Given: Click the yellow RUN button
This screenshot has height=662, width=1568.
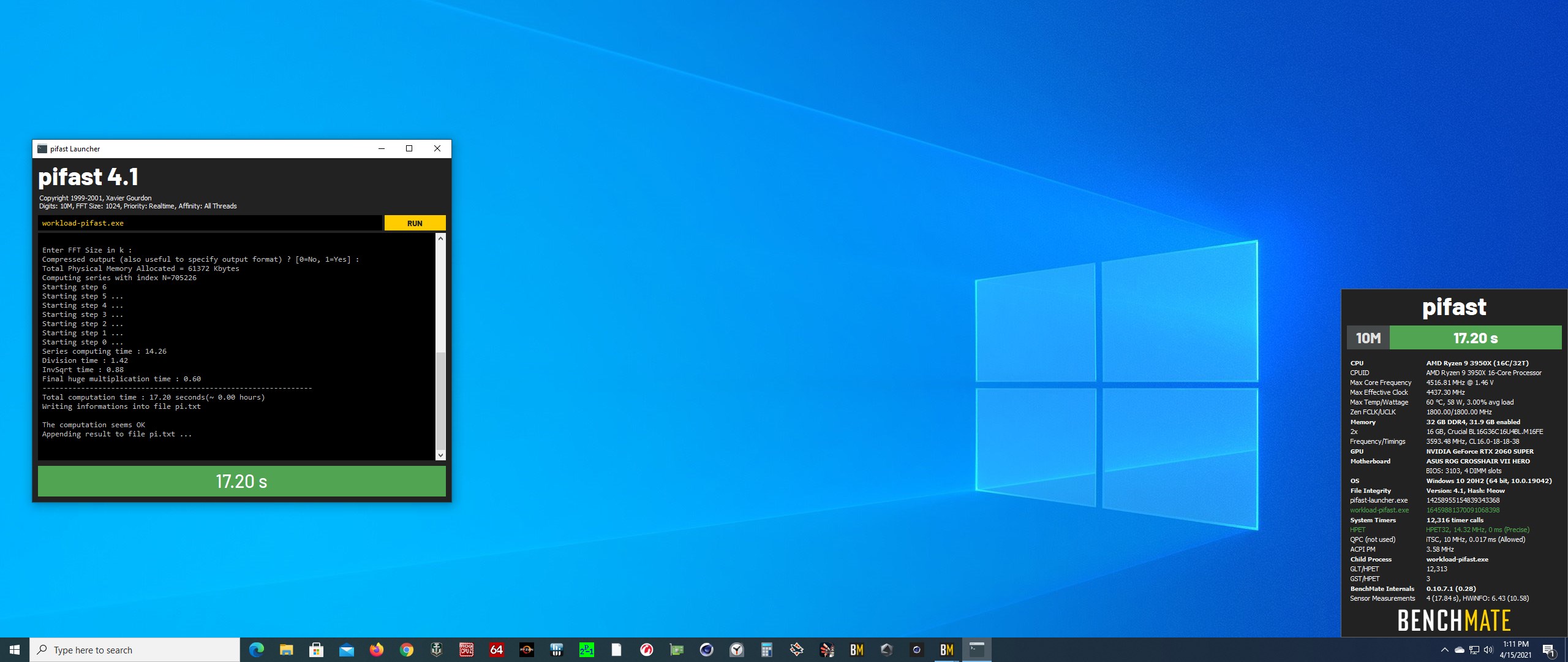Looking at the screenshot, I should [415, 223].
